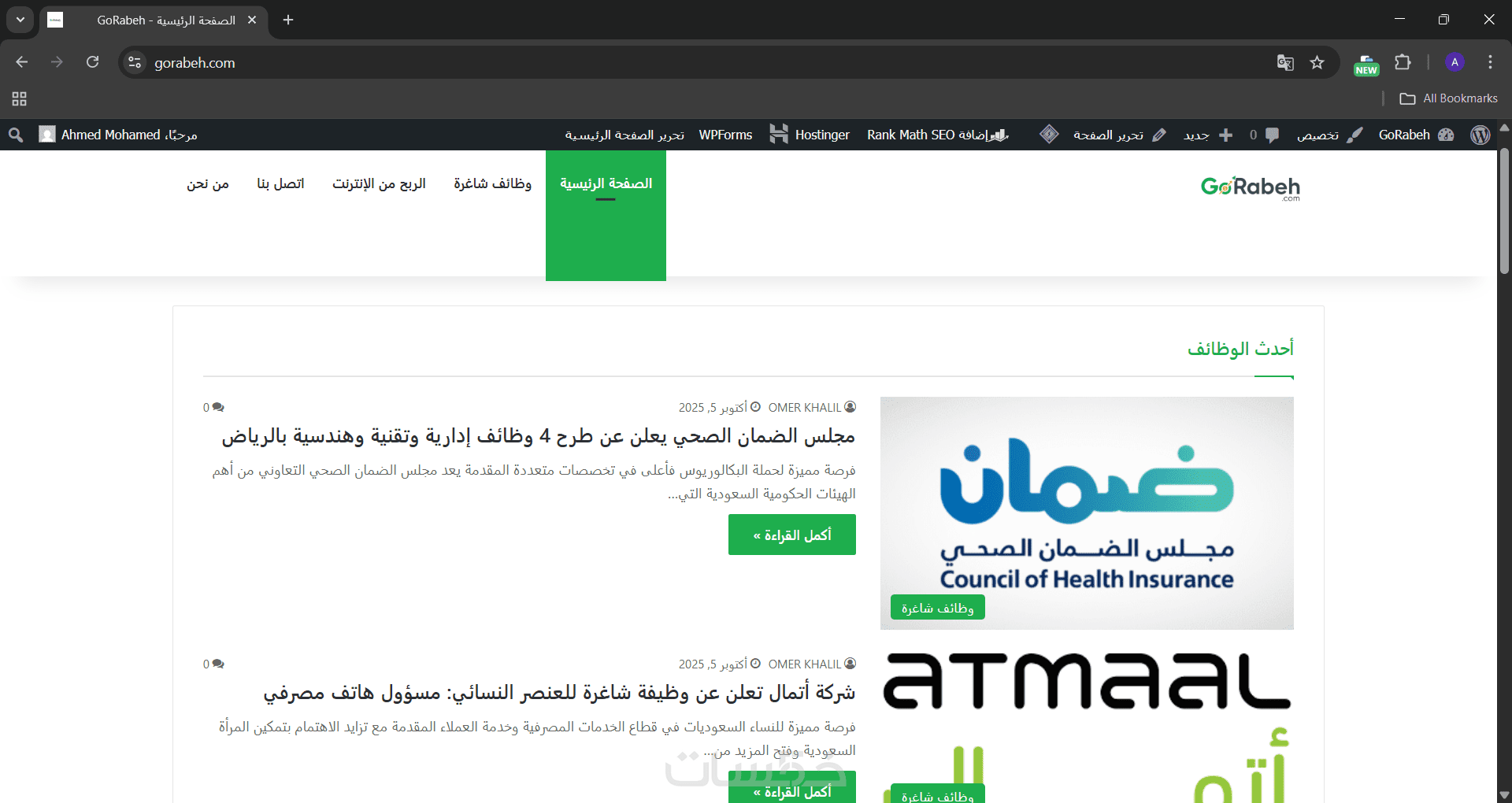Click the comment count on the first post
1512x803 pixels.
pyautogui.click(x=213, y=407)
